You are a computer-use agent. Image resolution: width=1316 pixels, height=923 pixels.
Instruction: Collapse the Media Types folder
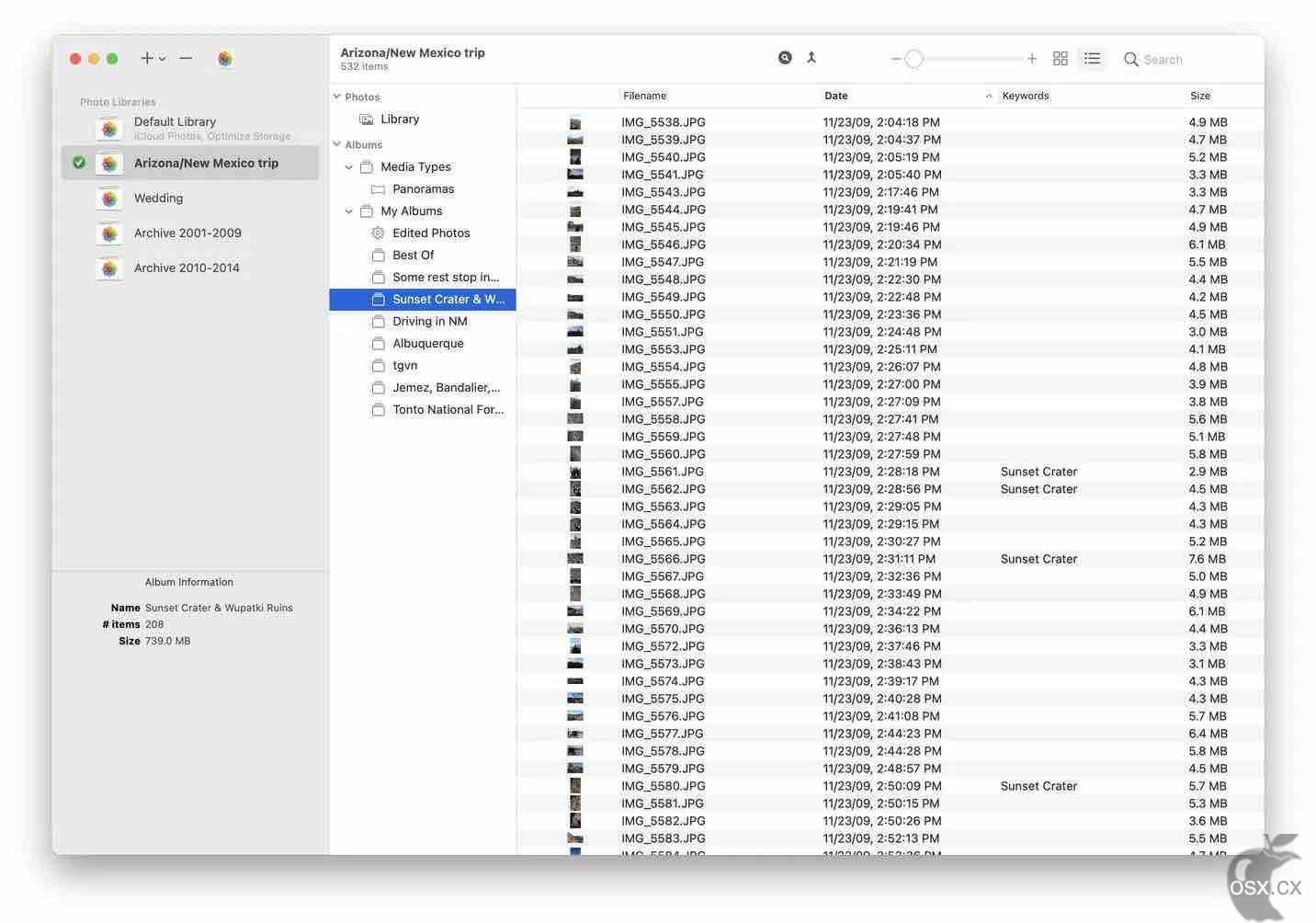[x=349, y=167]
